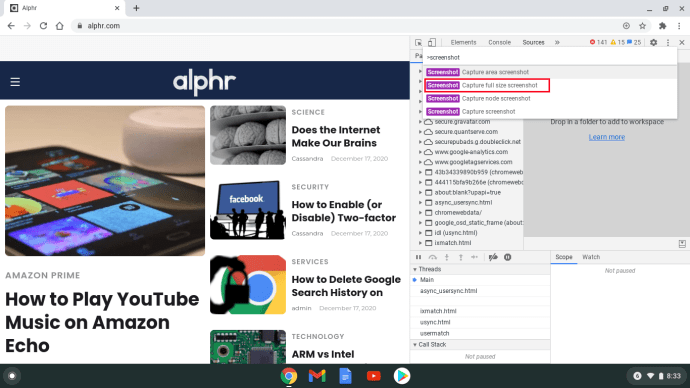Reload the page
The image size is (690, 388).
click(43, 26)
